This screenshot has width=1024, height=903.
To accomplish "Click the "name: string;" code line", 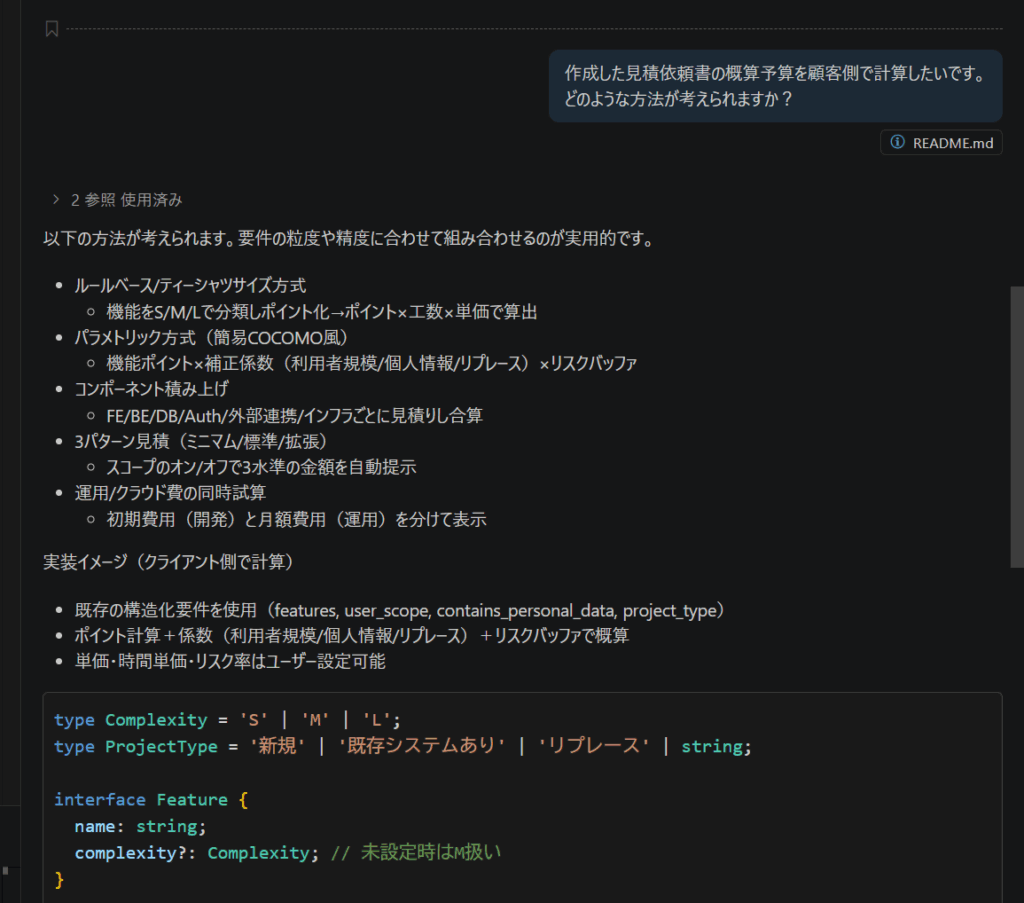I will [x=139, y=826].
